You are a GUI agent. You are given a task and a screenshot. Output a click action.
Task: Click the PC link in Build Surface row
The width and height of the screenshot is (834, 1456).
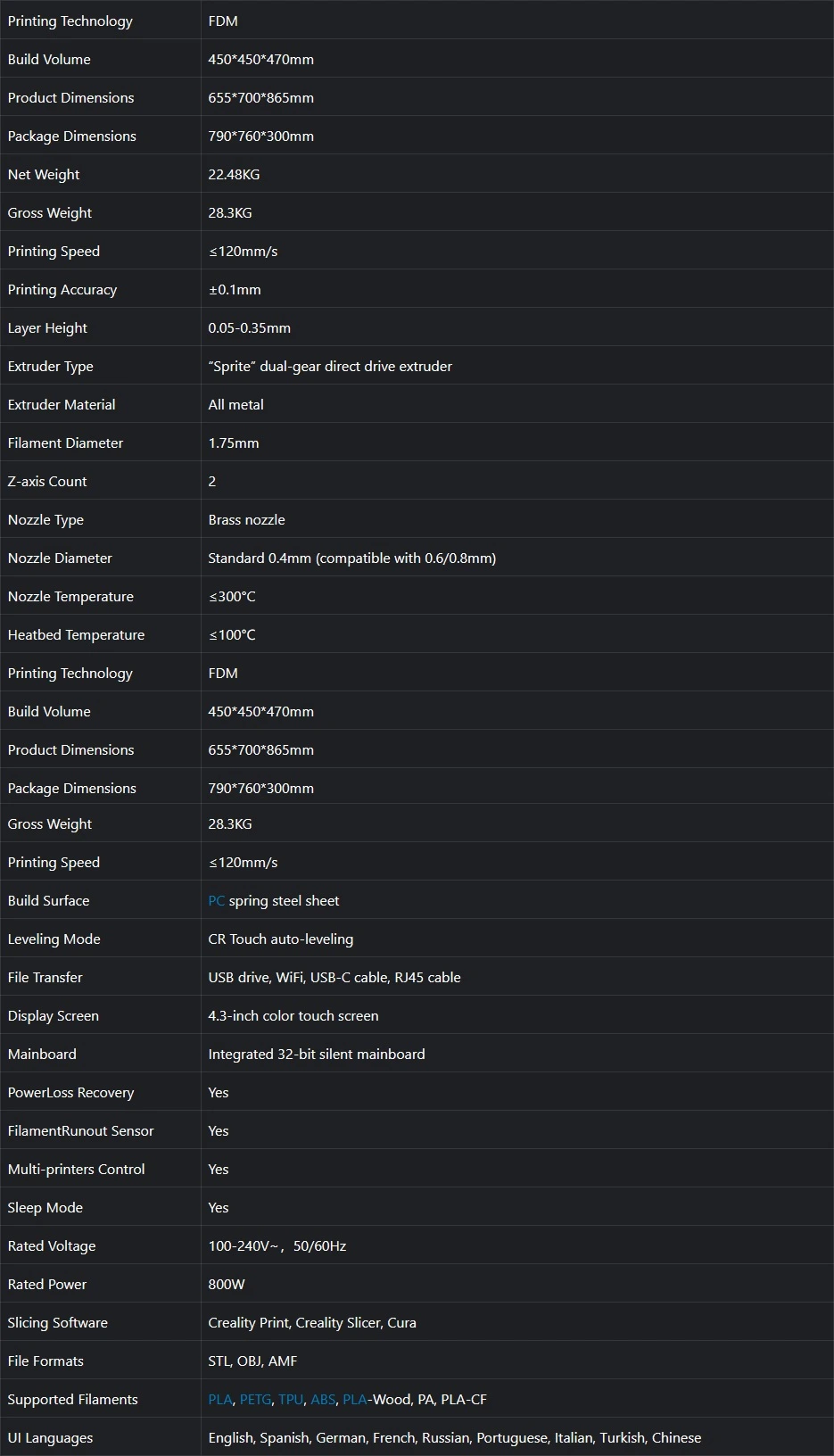[216, 900]
